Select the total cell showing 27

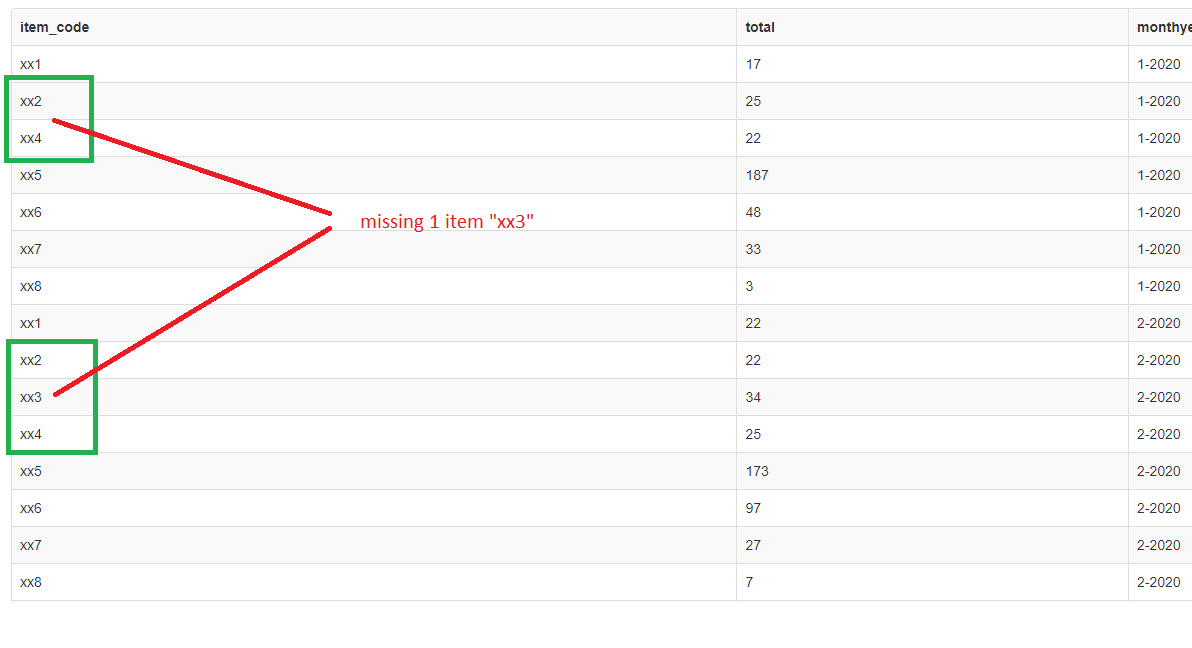click(x=753, y=545)
